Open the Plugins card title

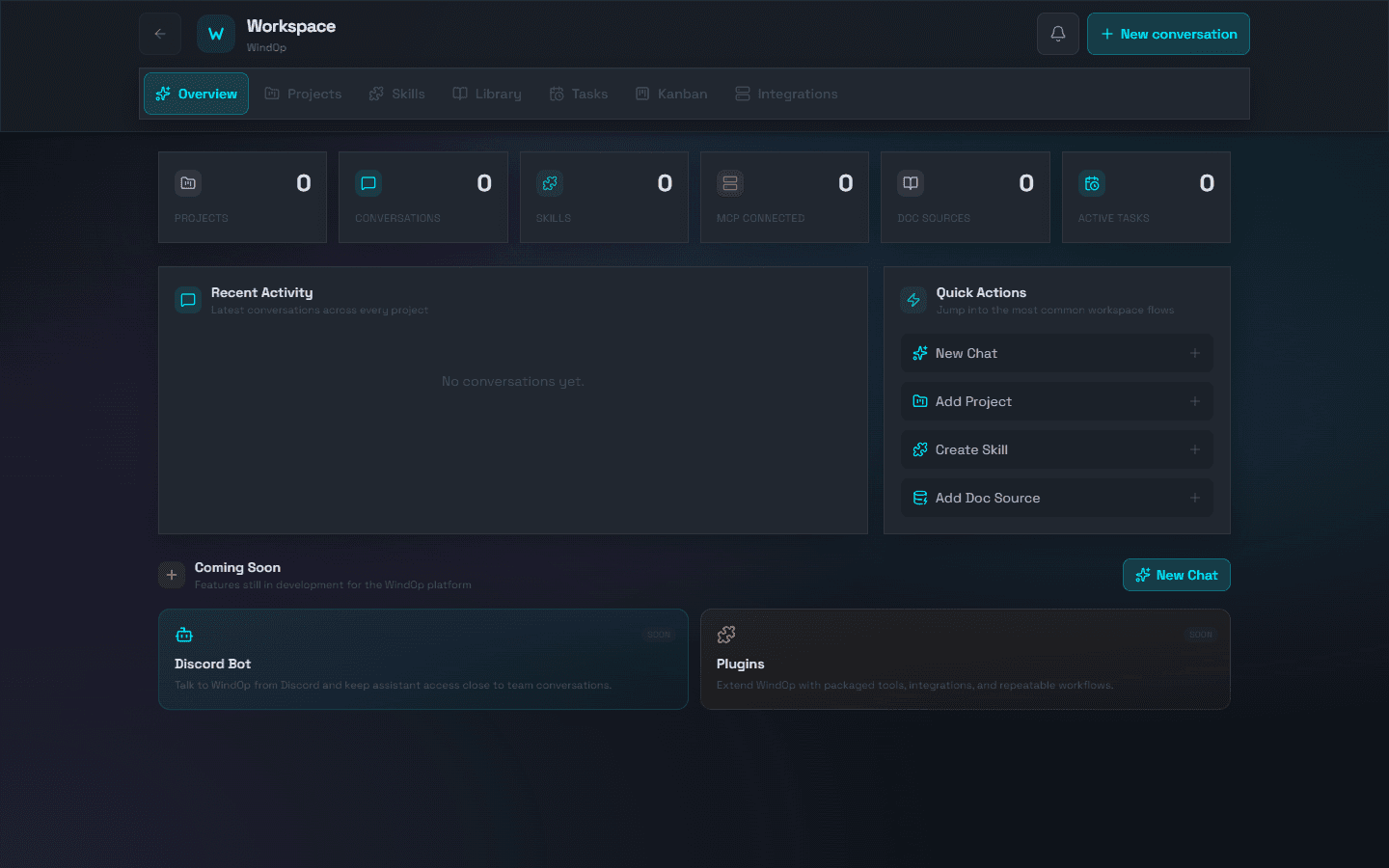point(741,664)
